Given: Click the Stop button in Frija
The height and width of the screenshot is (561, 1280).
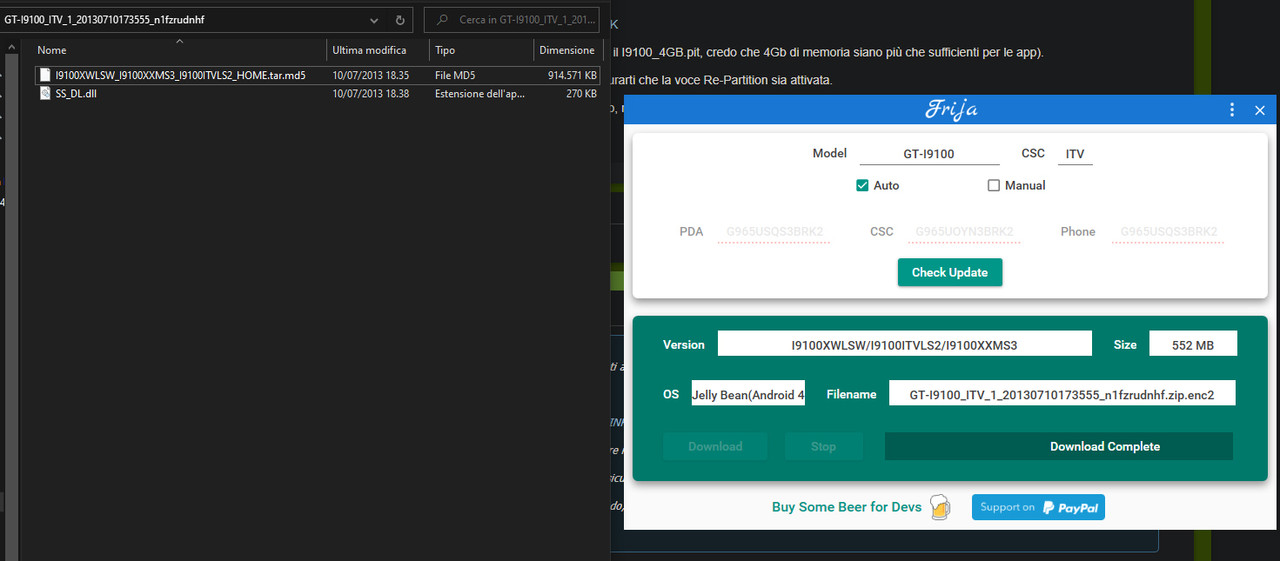Looking at the screenshot, I should click(x=823, y=446).
